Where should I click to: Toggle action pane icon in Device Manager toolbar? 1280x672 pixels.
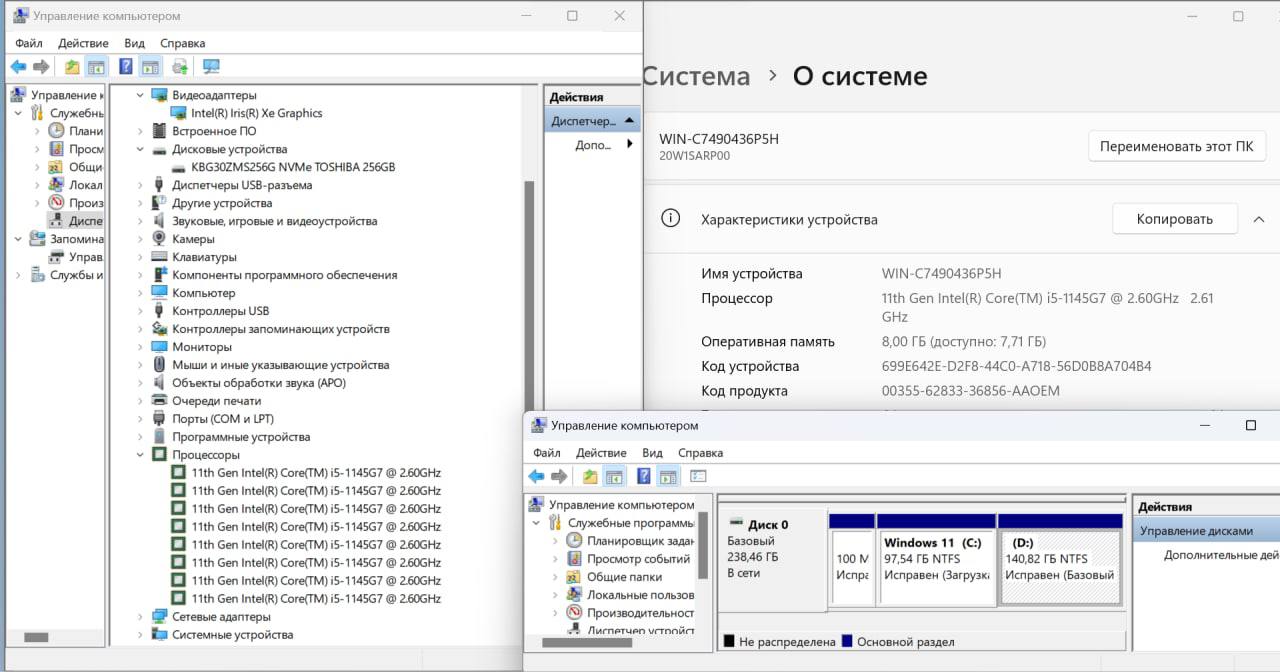click(x=150, y=67)
